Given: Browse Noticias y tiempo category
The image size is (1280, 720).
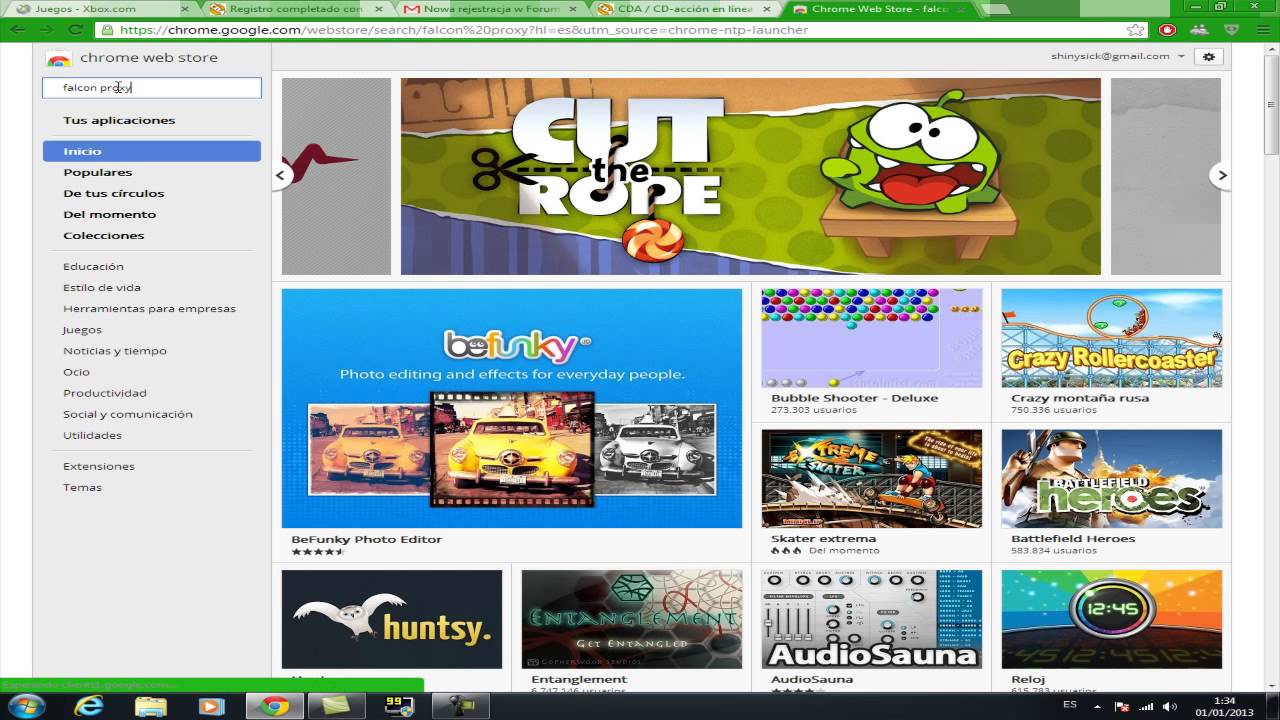Looking at the screenshot, I should 115,350.
